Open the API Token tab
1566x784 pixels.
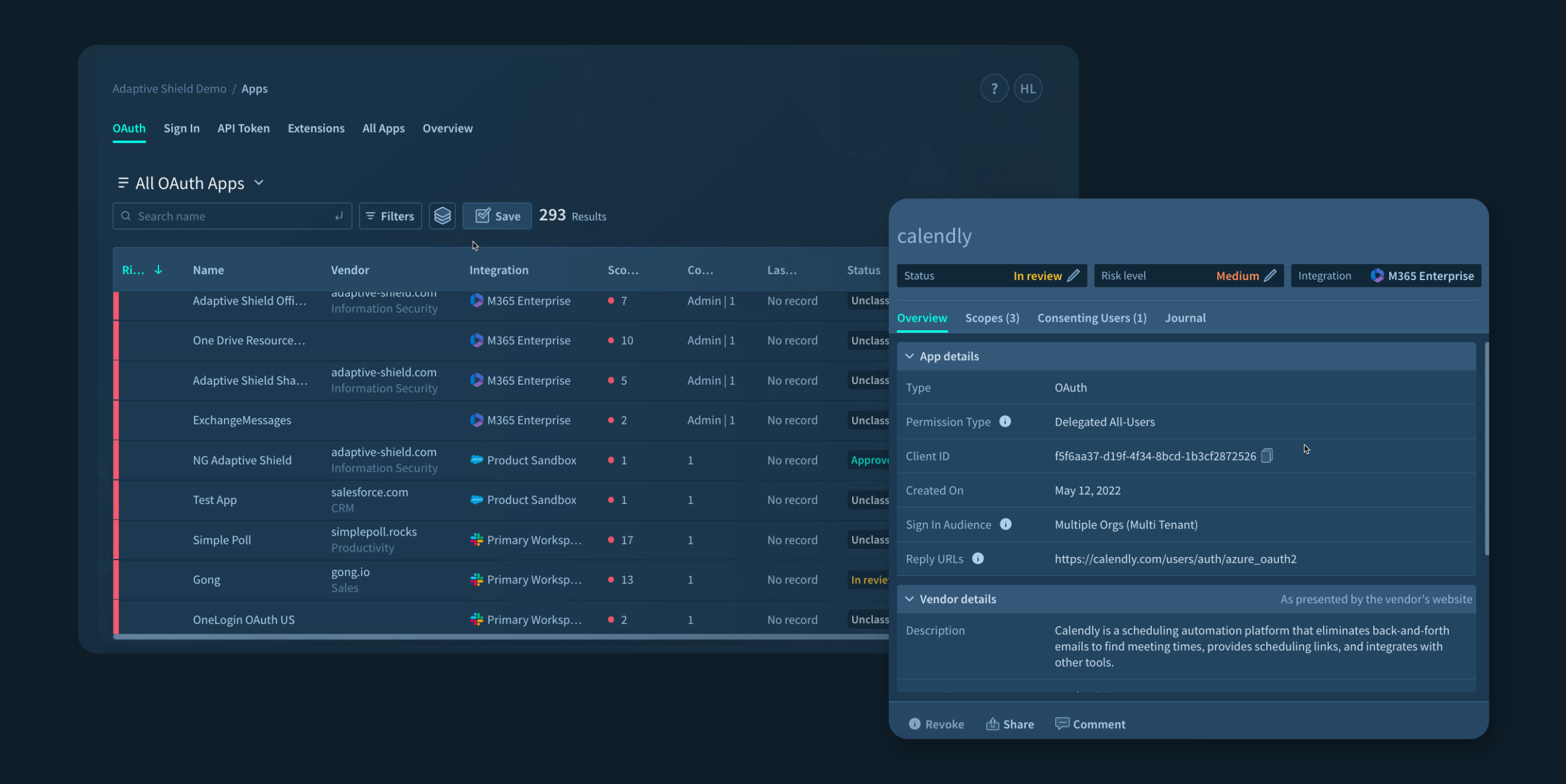pos(243,128)
